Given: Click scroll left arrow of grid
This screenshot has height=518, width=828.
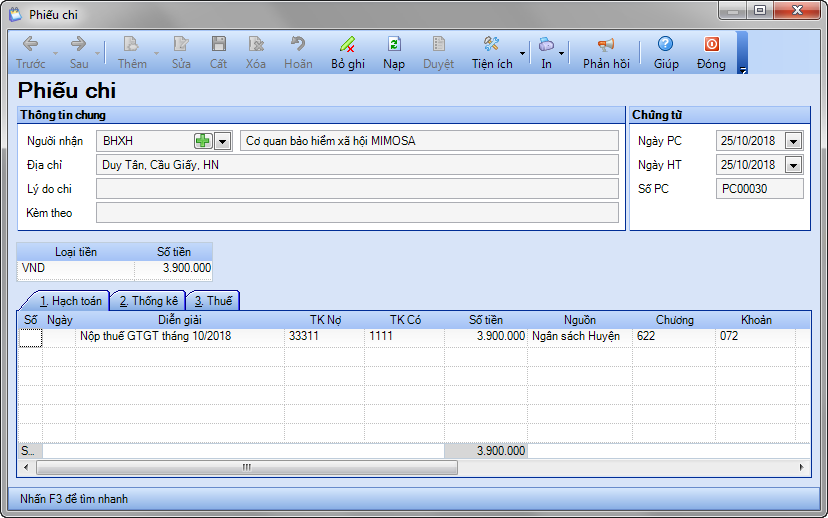Looking at the screenshot, I should click(x=26, y=467).
